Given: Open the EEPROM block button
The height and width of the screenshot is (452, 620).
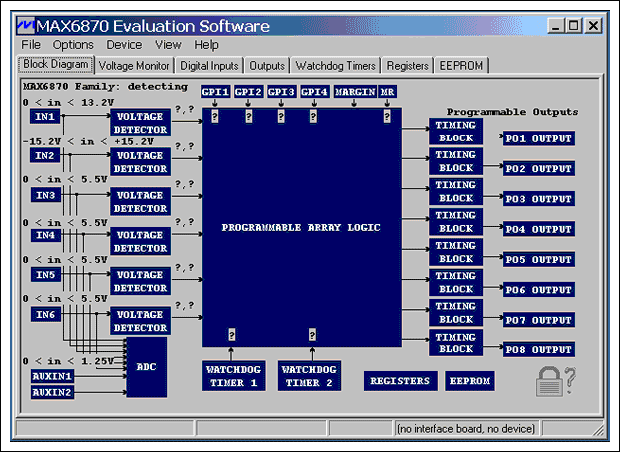Looking at the screenshot, I should (x=470, y=381).
